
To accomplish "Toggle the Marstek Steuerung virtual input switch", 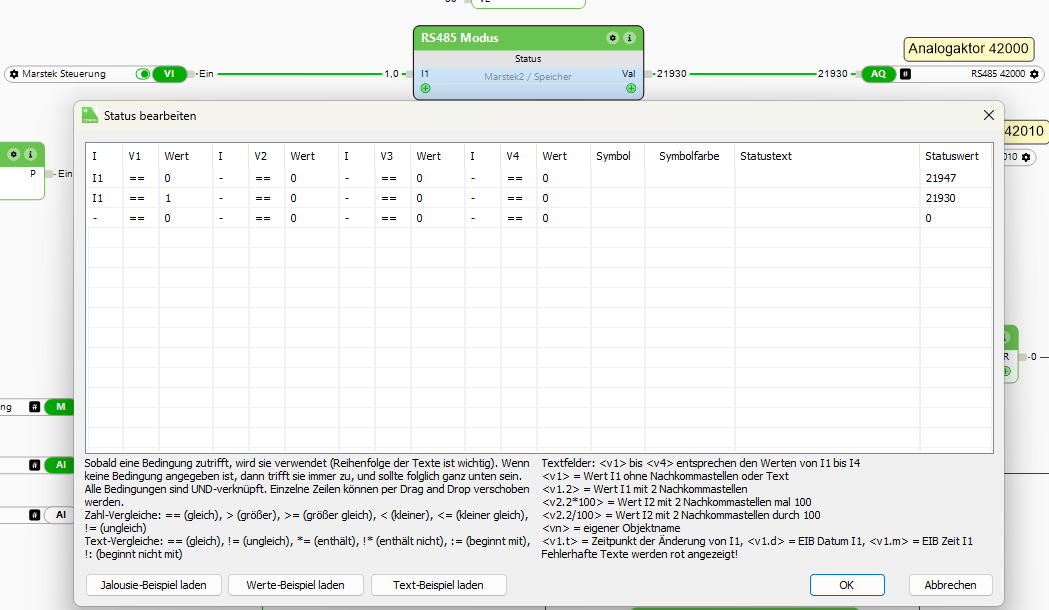I will pyautogui.click(x=142, y=74).
